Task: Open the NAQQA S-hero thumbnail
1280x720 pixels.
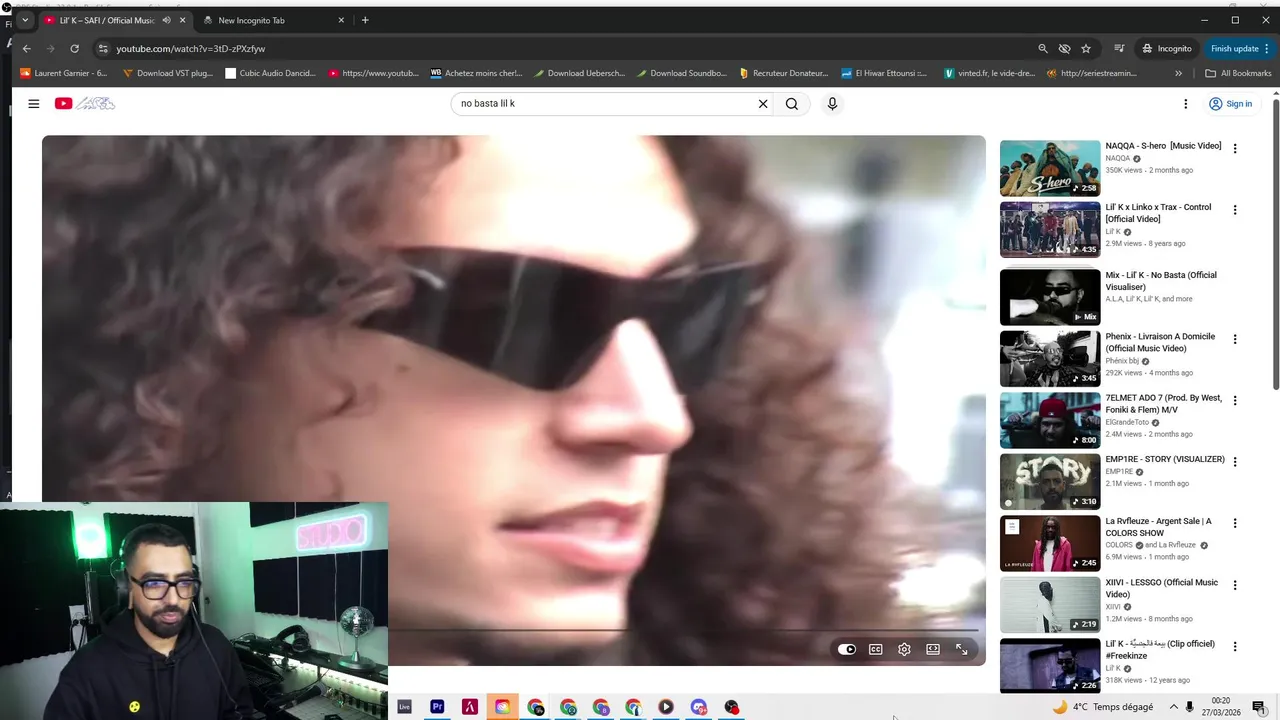Action: 1050,168
